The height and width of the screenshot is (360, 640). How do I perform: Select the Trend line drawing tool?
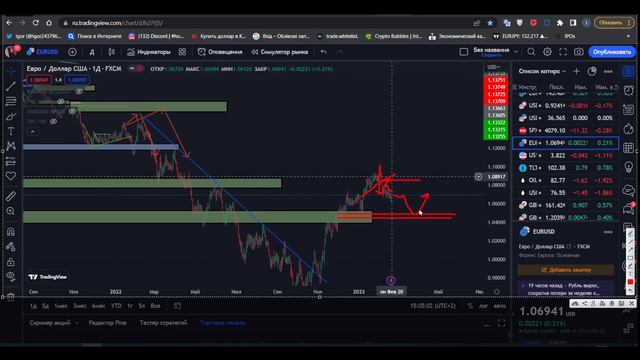tap(11, 86)
